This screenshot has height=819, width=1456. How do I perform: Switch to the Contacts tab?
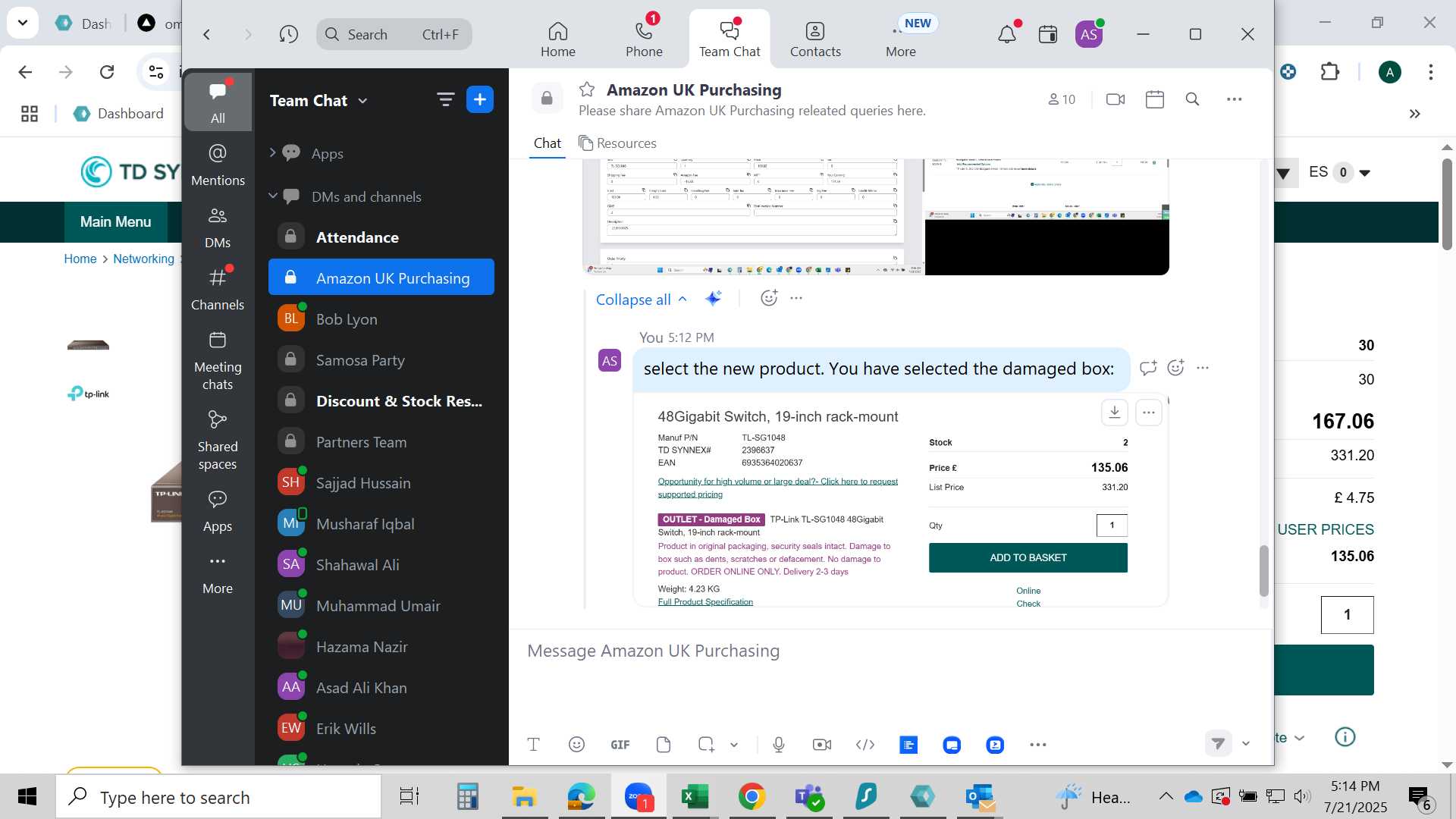click(815, 39)
